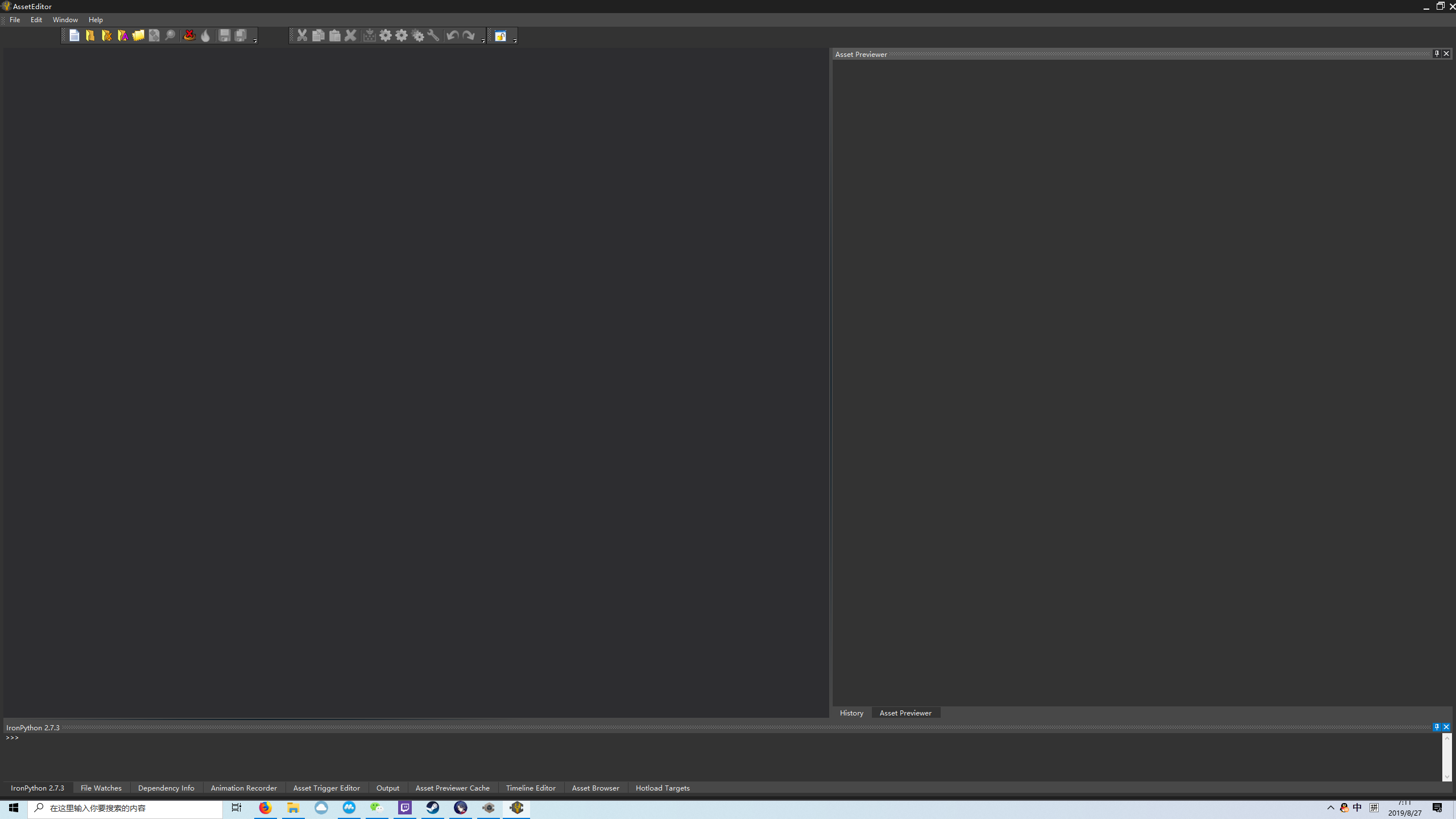Image resolution: width=1456 pixels, height=819 pixels.
Task: Click the double gears icon
Action: pyautogui.click(x=418, y=36)
